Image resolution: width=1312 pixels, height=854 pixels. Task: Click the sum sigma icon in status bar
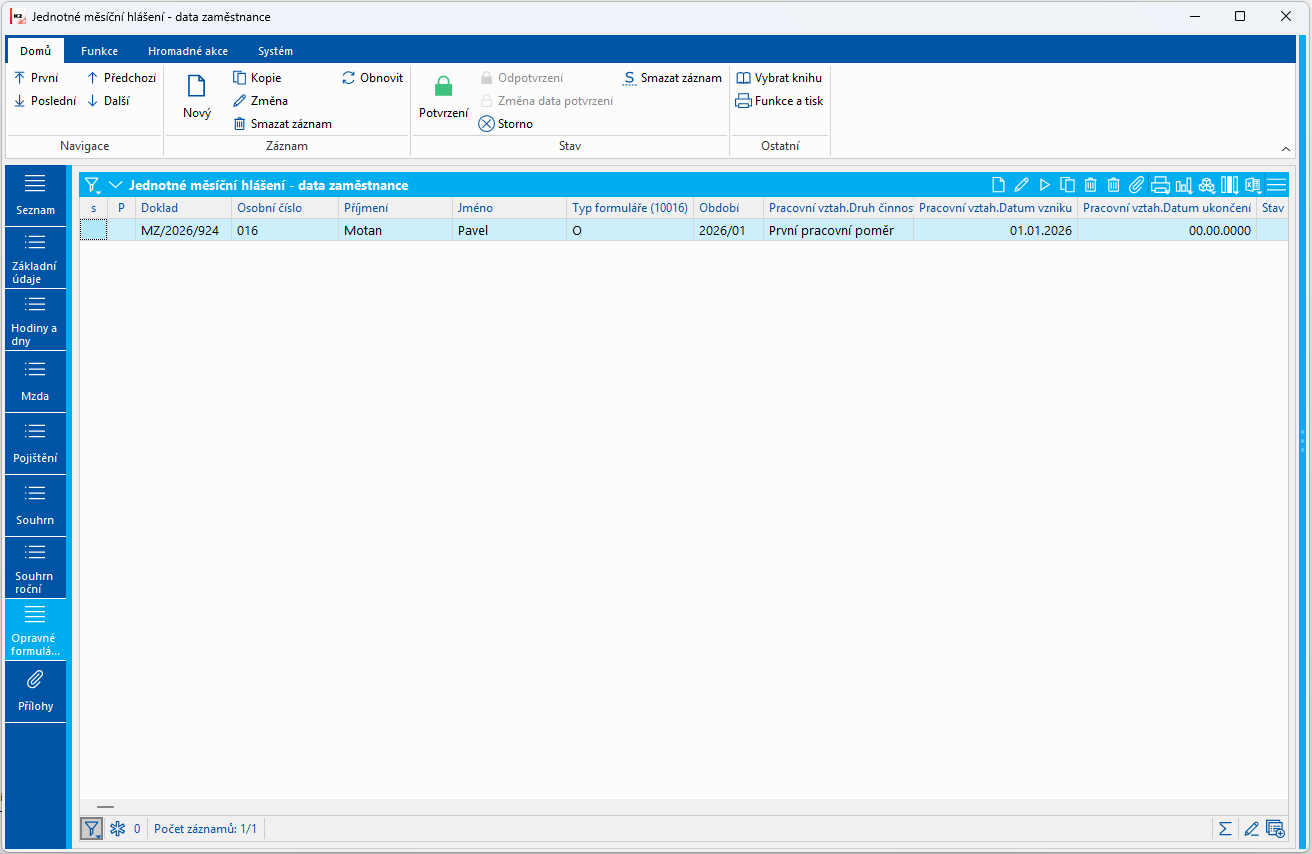pyautogui.click(x=1224, y=828)
